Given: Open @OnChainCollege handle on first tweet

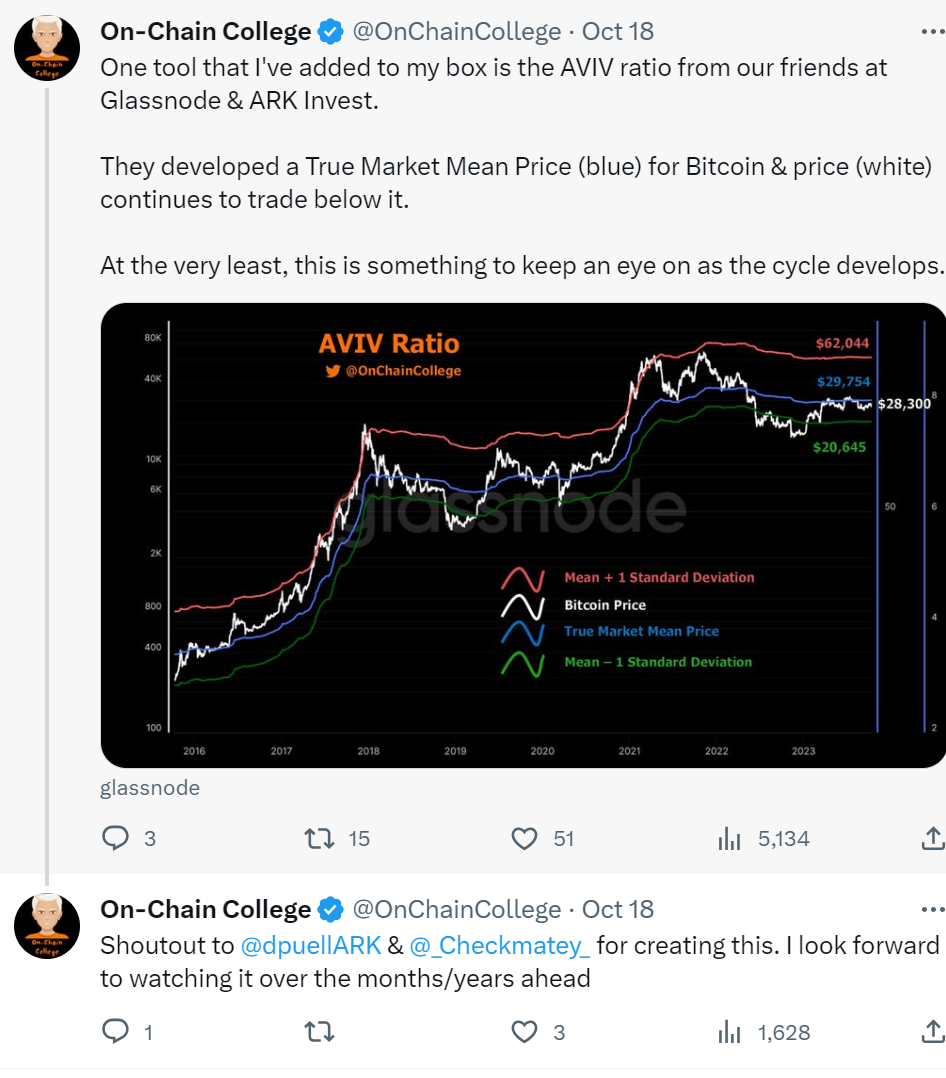Looking at the screenshot, I should coord(456,32).
